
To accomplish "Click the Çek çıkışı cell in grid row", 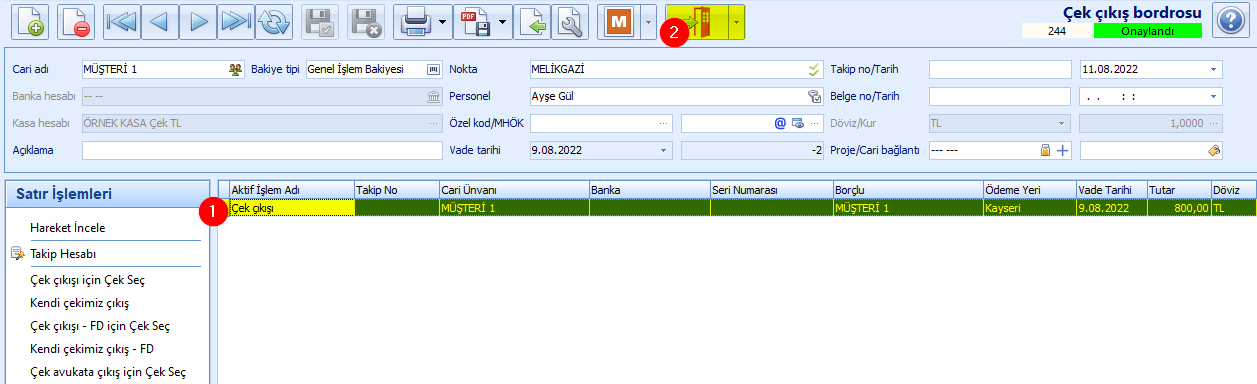I will pos(291,208).
